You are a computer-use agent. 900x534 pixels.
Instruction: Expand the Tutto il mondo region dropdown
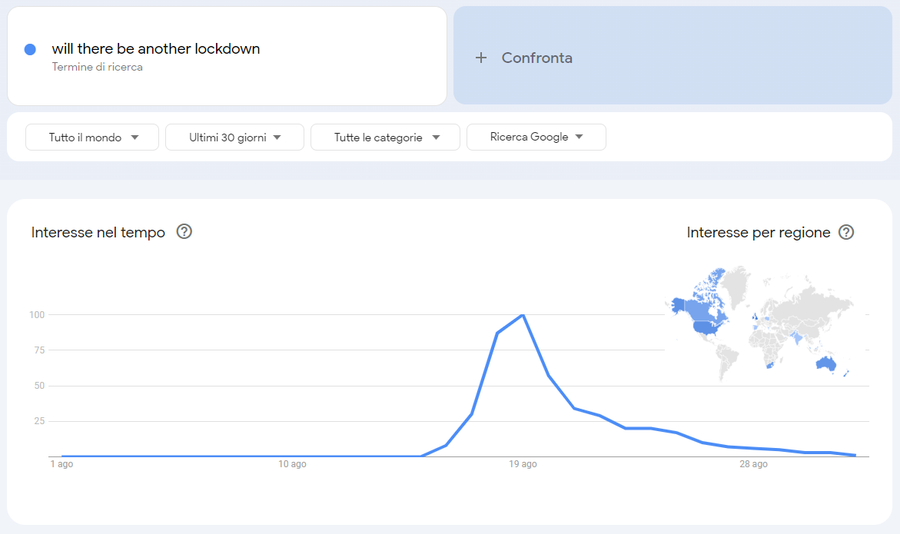92,137
